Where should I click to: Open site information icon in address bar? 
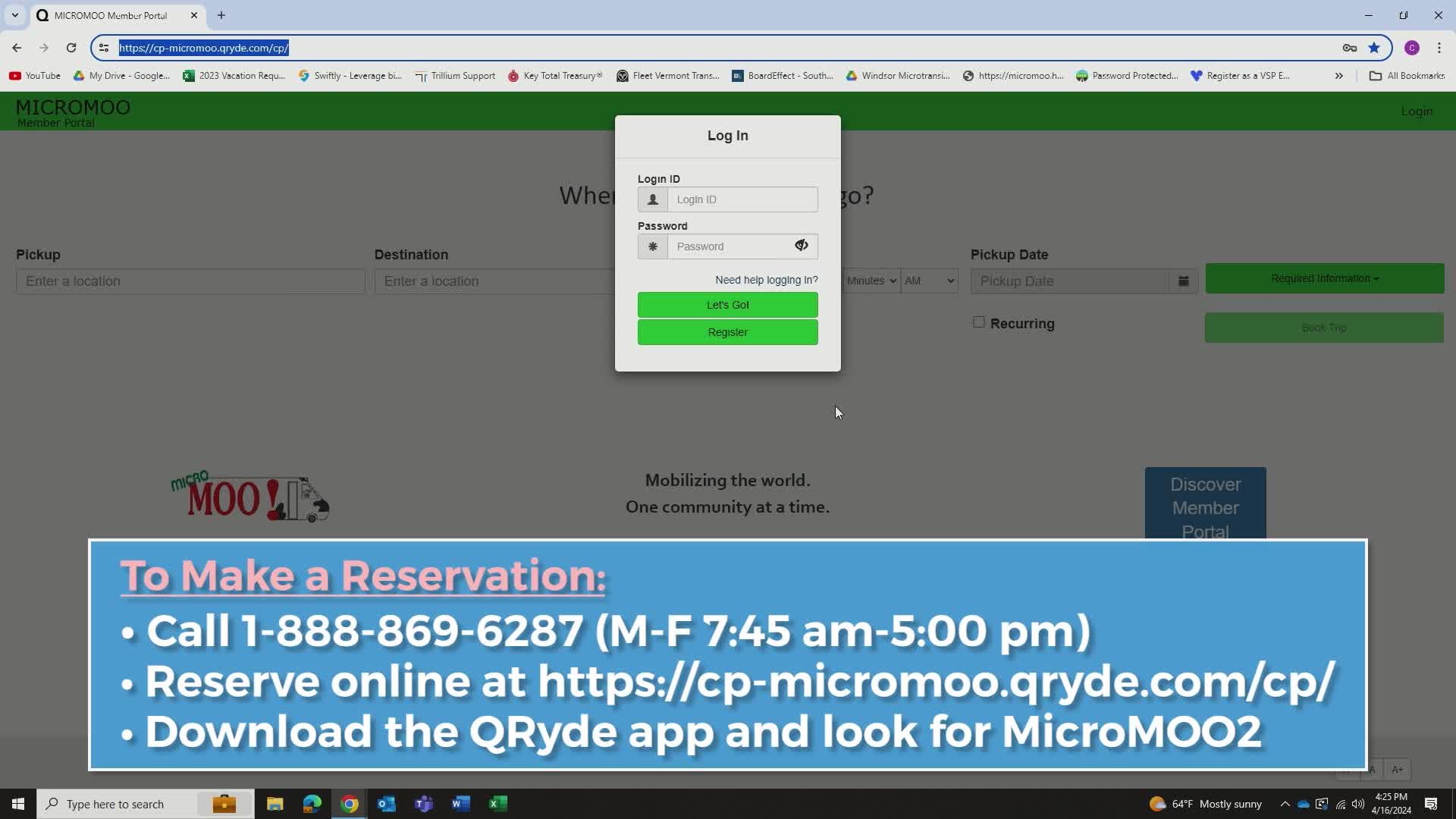click(x=104, y=48)
